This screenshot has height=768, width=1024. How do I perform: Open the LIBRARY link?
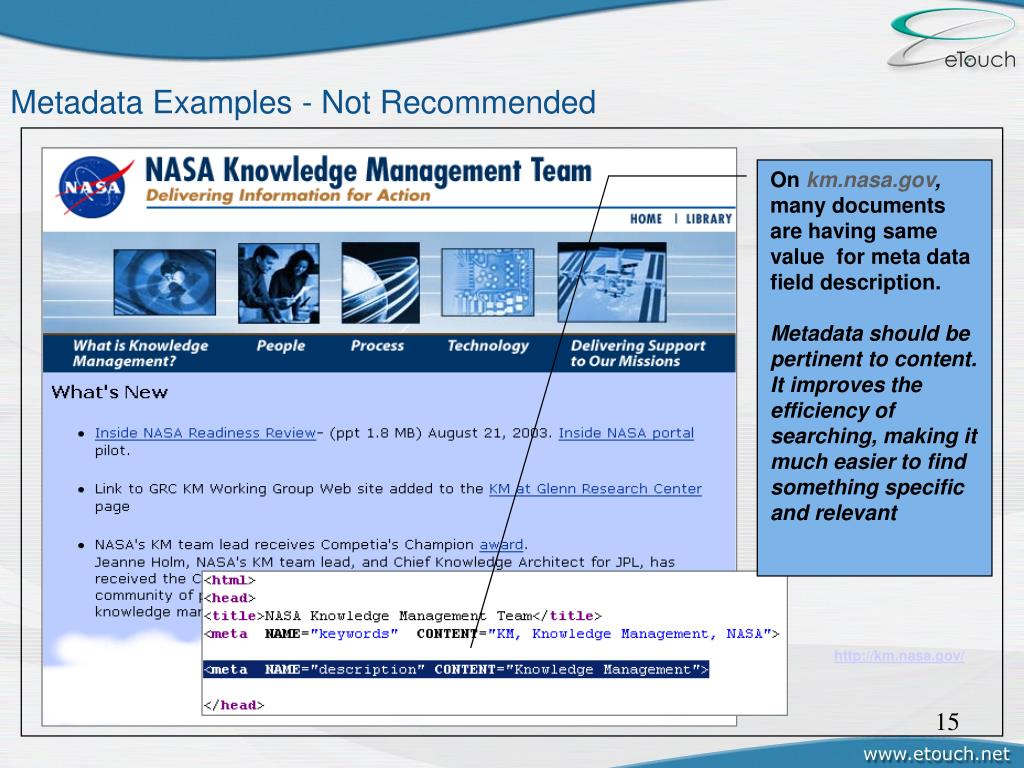coord(709,219)
